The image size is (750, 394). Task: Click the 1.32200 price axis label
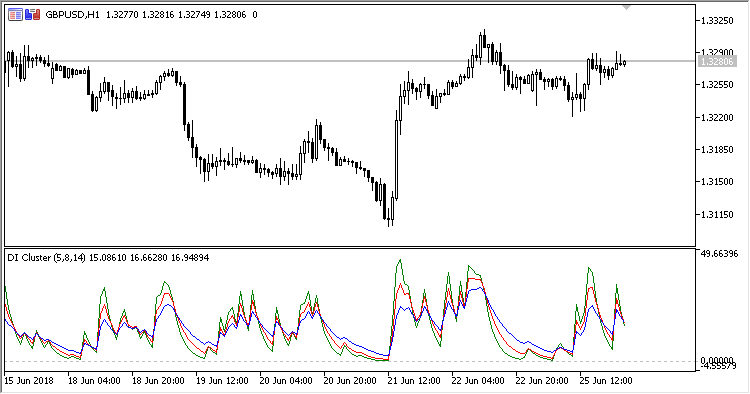click(x=717, y=118)
